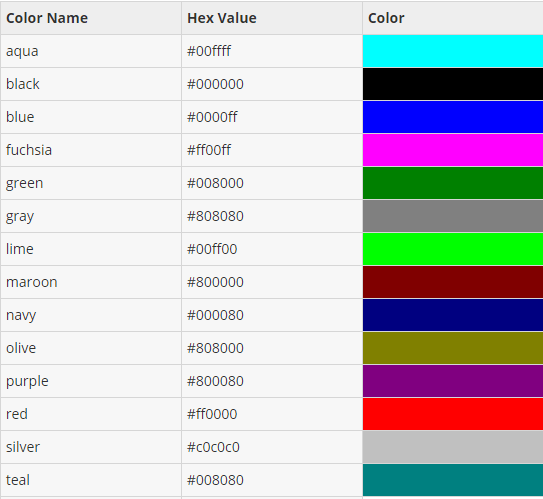Select the maroon color name cell
The width and height of the screenshot is (543, 499).
pyautogui.click(x=91, y=282)
